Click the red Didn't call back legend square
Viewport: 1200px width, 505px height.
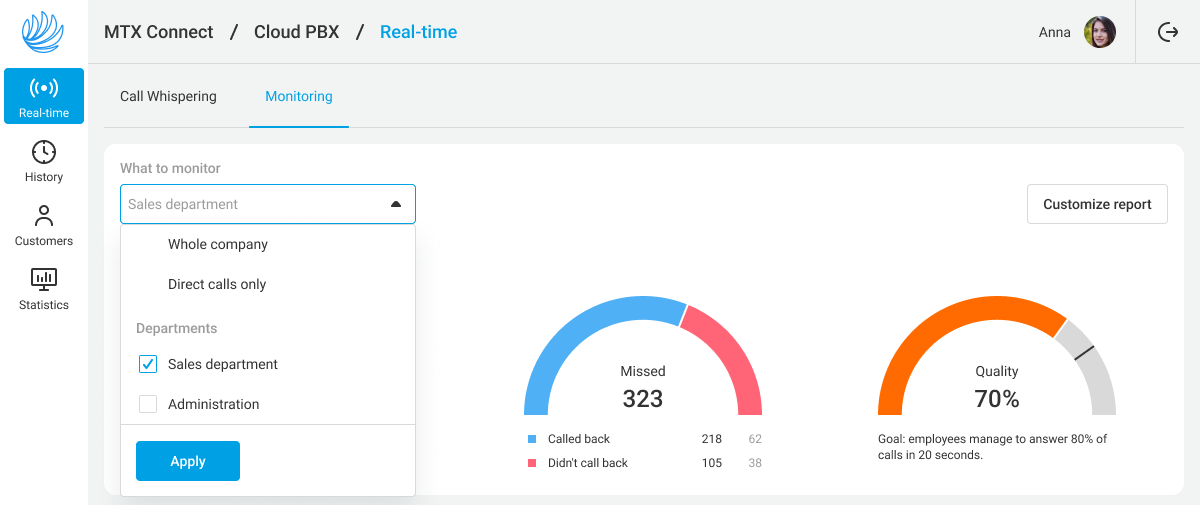(x=532, y=463)
